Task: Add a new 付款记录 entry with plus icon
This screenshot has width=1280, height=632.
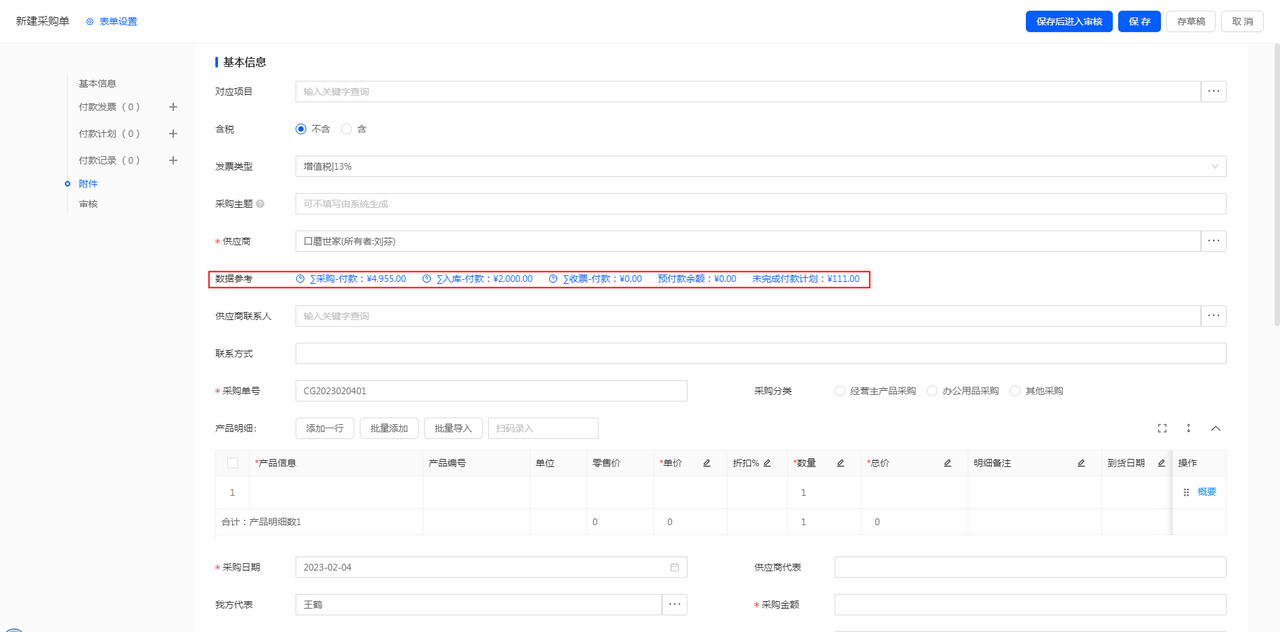Action: pyautogui.click(x=173, y=160)
